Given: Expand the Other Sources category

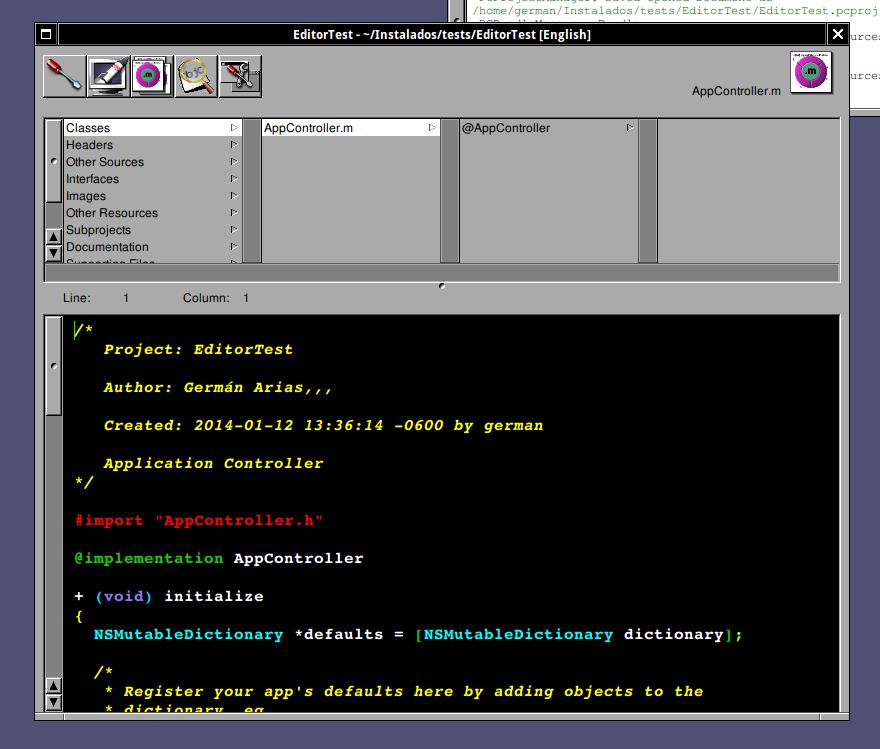Looking at the screenshot, I should [x=105, y=162].
